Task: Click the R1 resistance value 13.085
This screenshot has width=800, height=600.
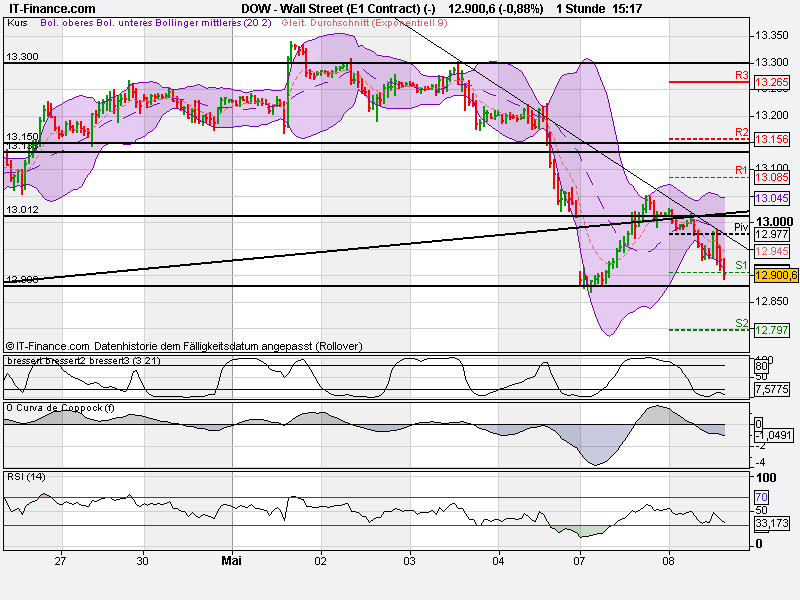Action: (x=771, y=178)
